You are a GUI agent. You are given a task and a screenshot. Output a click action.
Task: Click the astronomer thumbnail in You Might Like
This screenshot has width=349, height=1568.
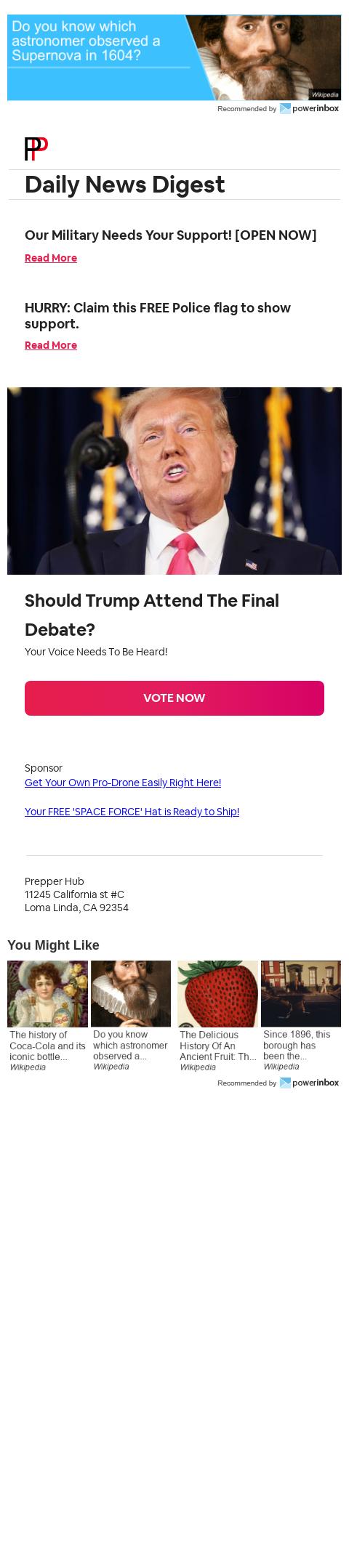(x=131, y=993)
